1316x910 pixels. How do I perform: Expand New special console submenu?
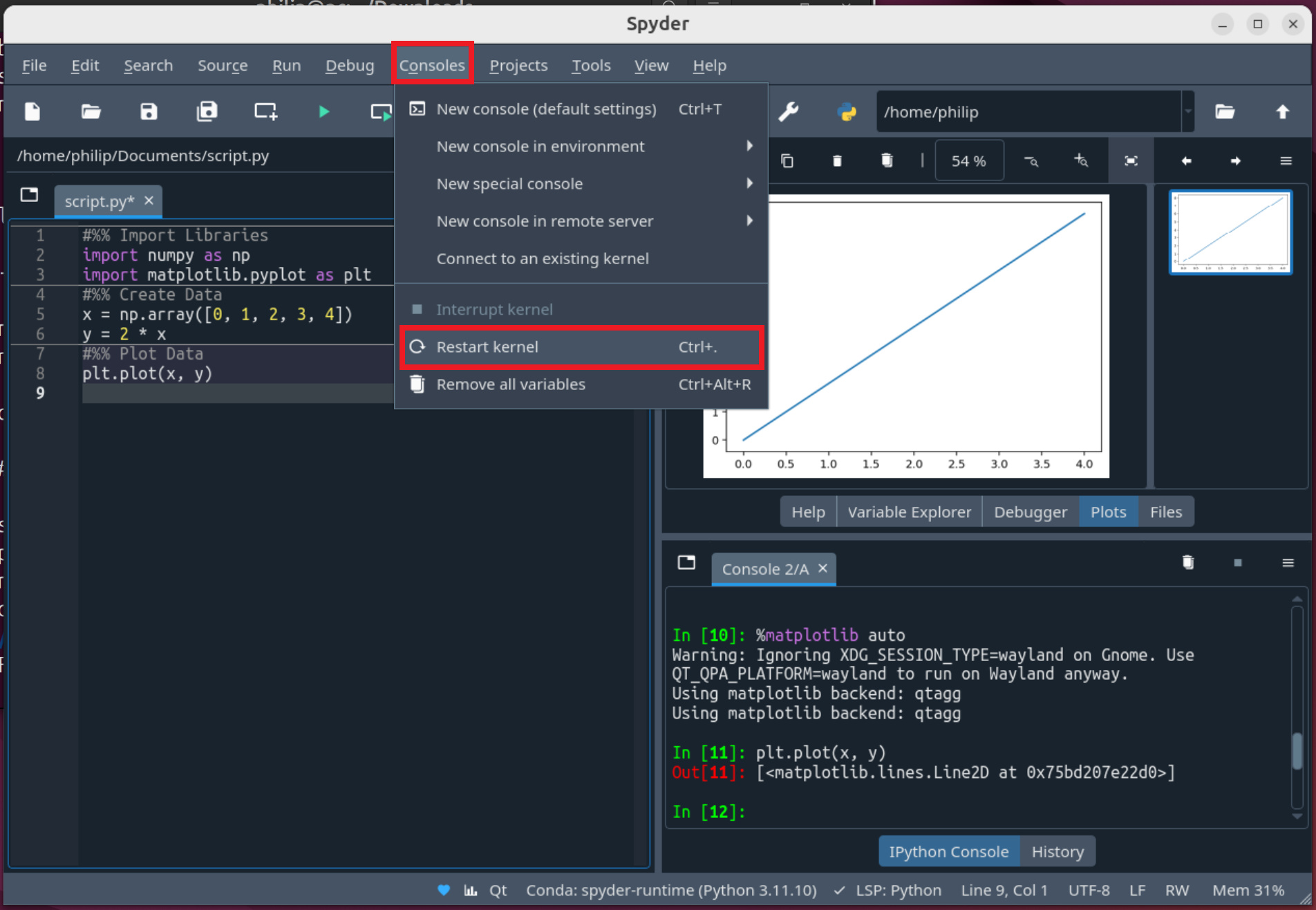point(581,183)
